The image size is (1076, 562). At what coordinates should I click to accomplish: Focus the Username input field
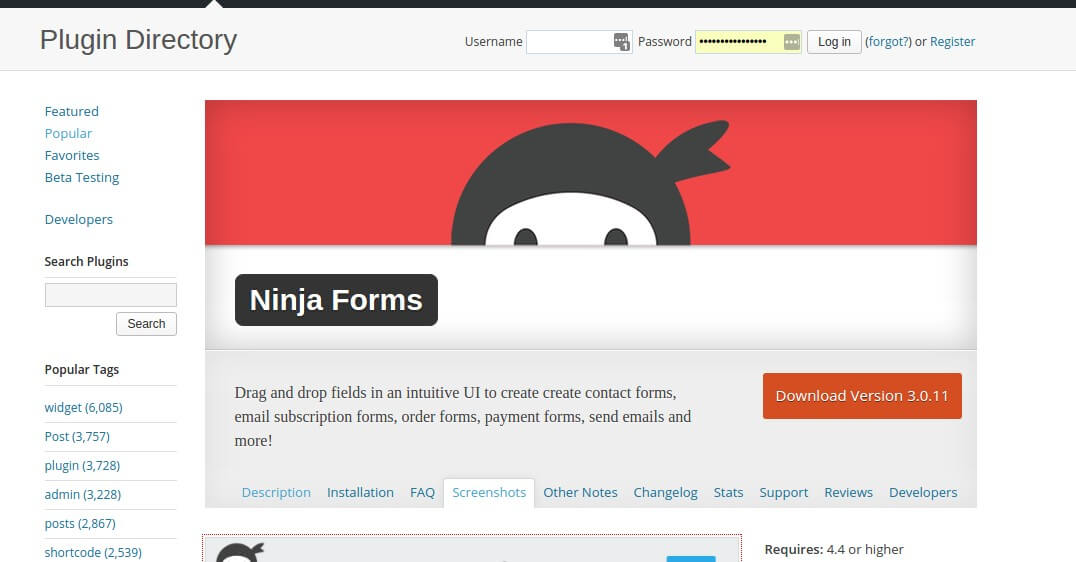[579, 42]
